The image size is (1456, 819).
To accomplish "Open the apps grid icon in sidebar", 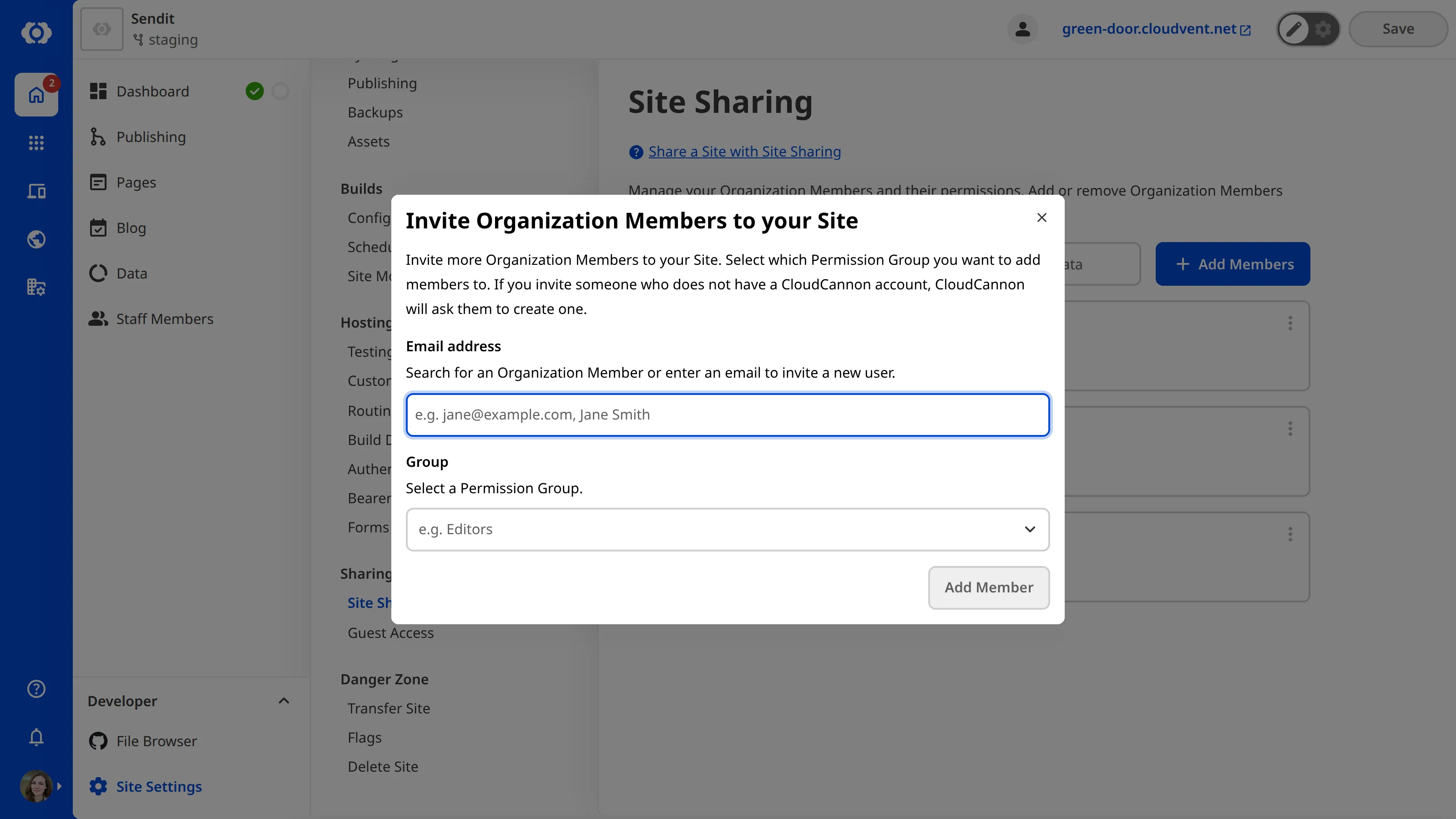I will coord(36,142).
